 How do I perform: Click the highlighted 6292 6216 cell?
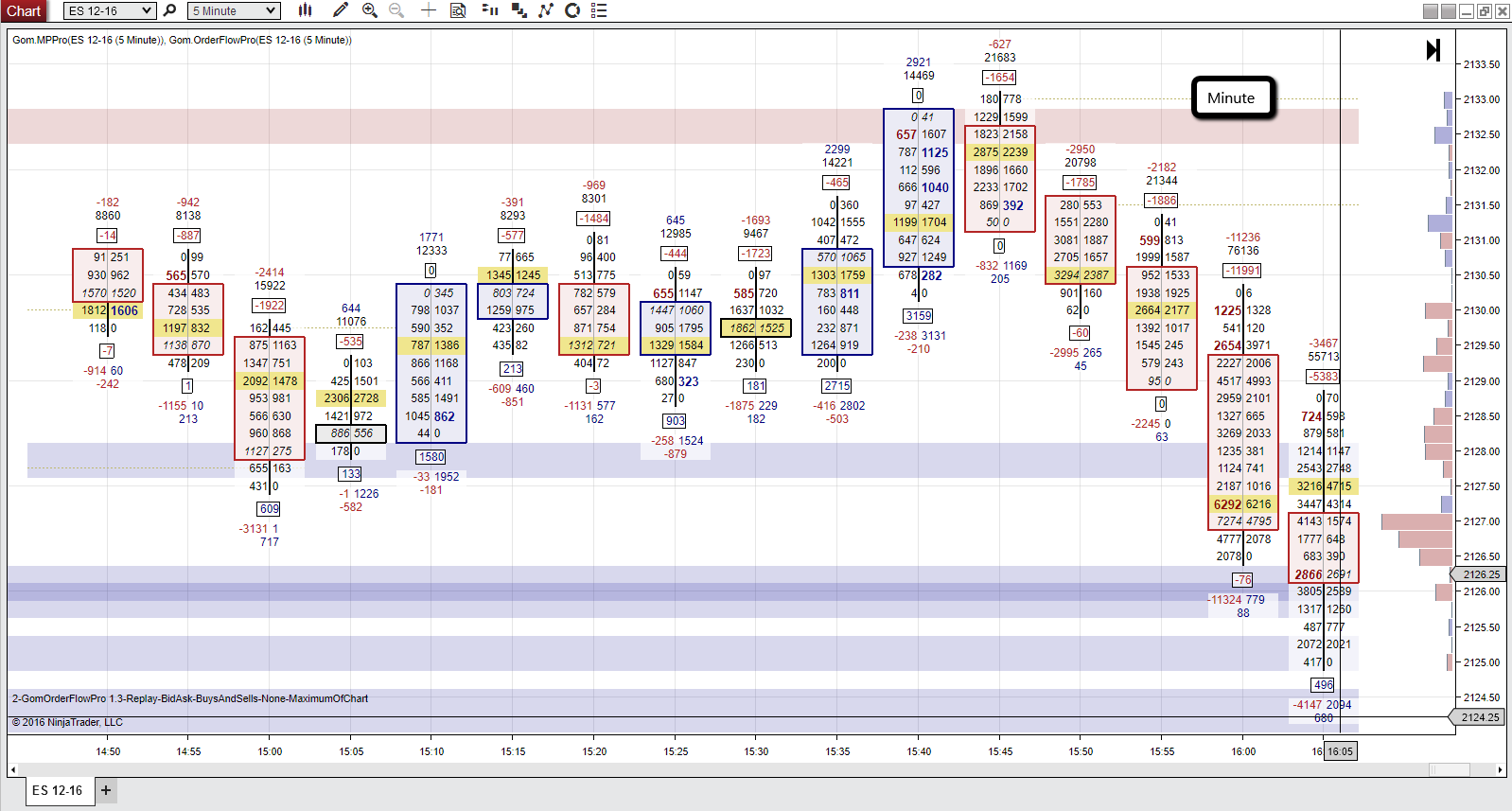[1243, 504]
